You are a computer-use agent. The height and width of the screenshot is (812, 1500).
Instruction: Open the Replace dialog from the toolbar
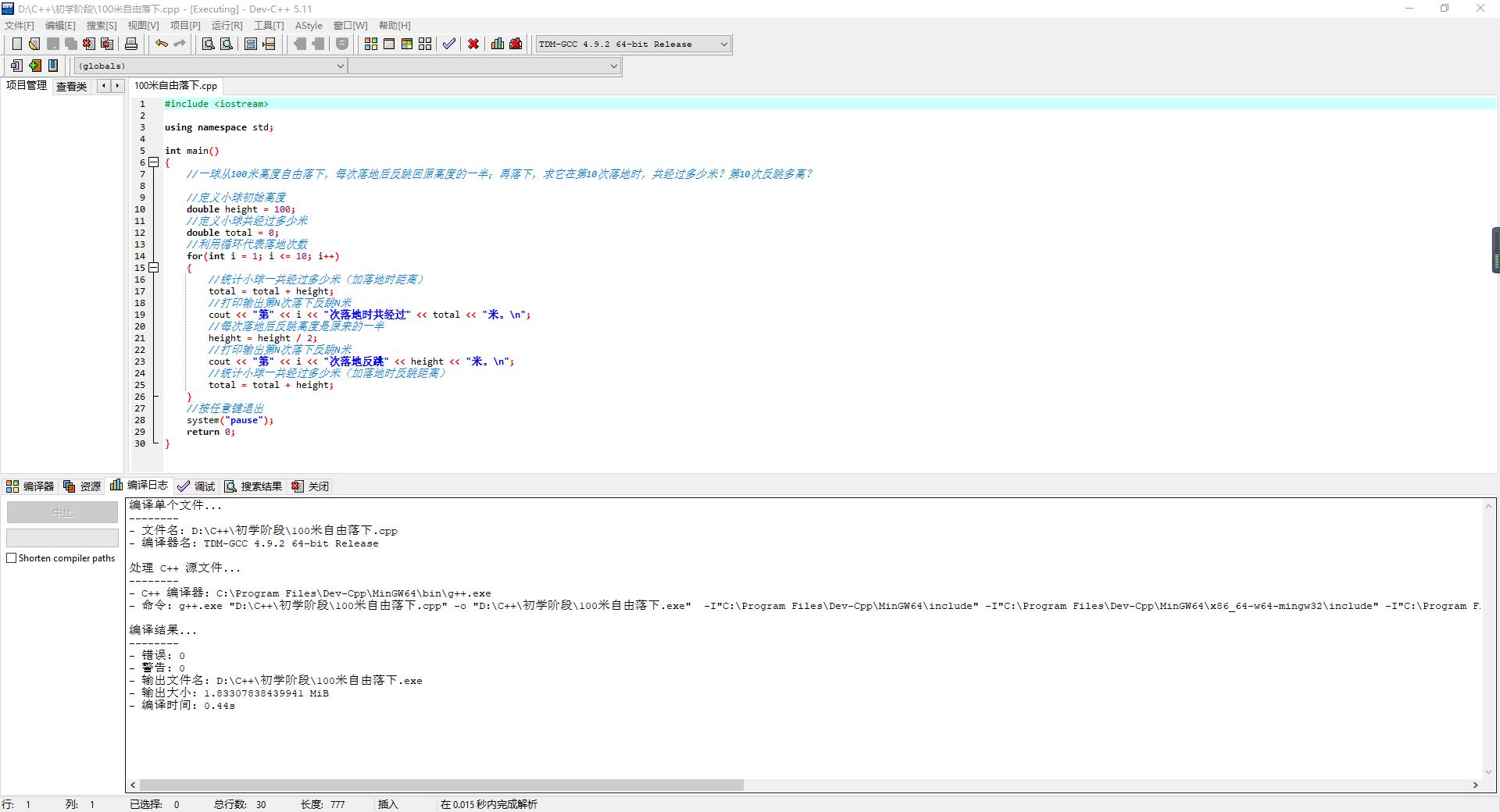coord(224,44)
